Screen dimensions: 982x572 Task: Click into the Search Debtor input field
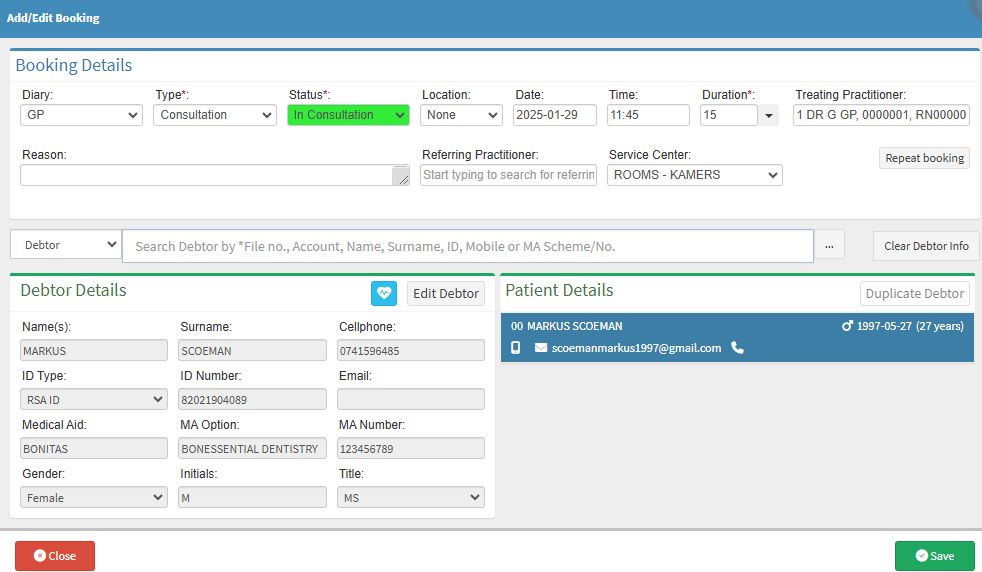click(467, 246)
